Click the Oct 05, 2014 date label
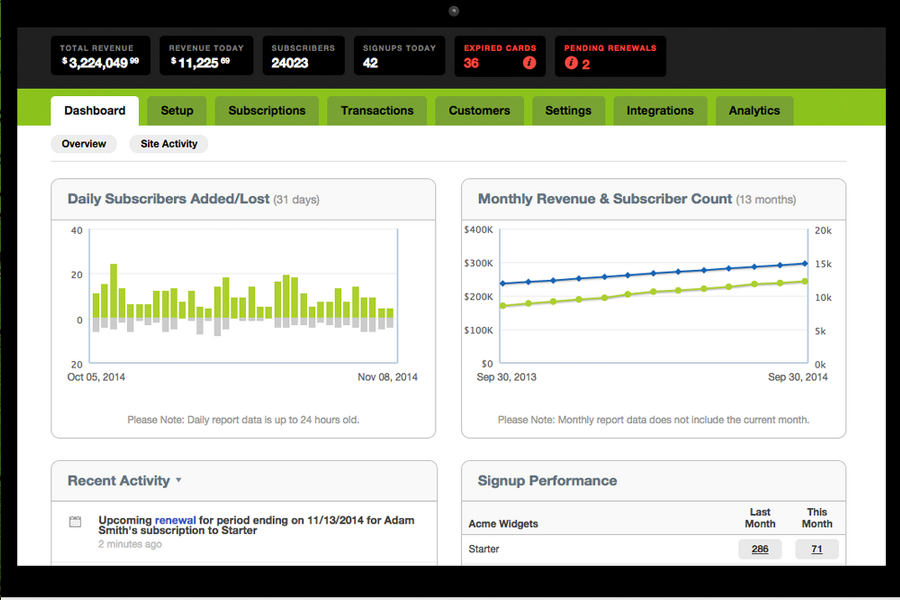900x600 pixels. tap(96, 377)
